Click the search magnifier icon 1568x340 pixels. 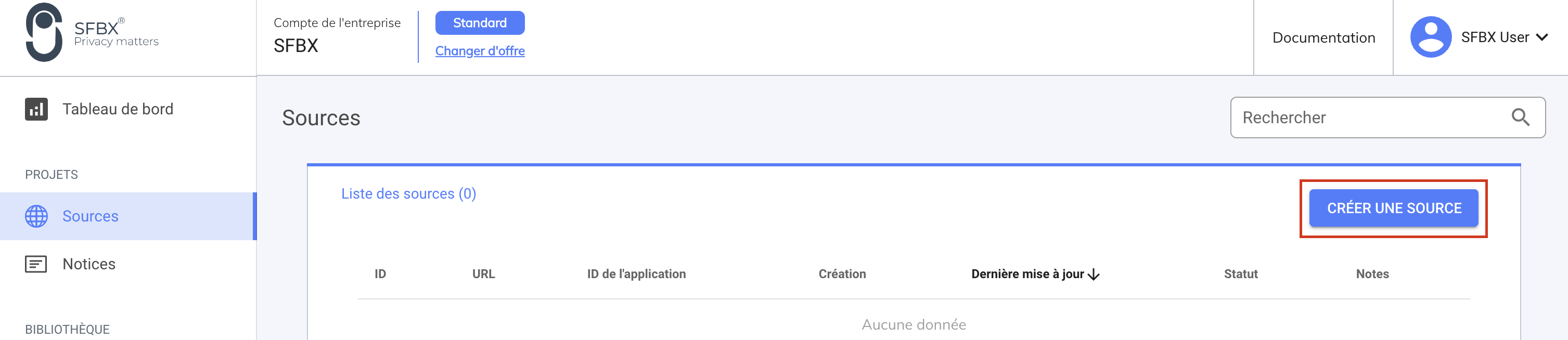pyautogui.click(x=1520, y=117)
